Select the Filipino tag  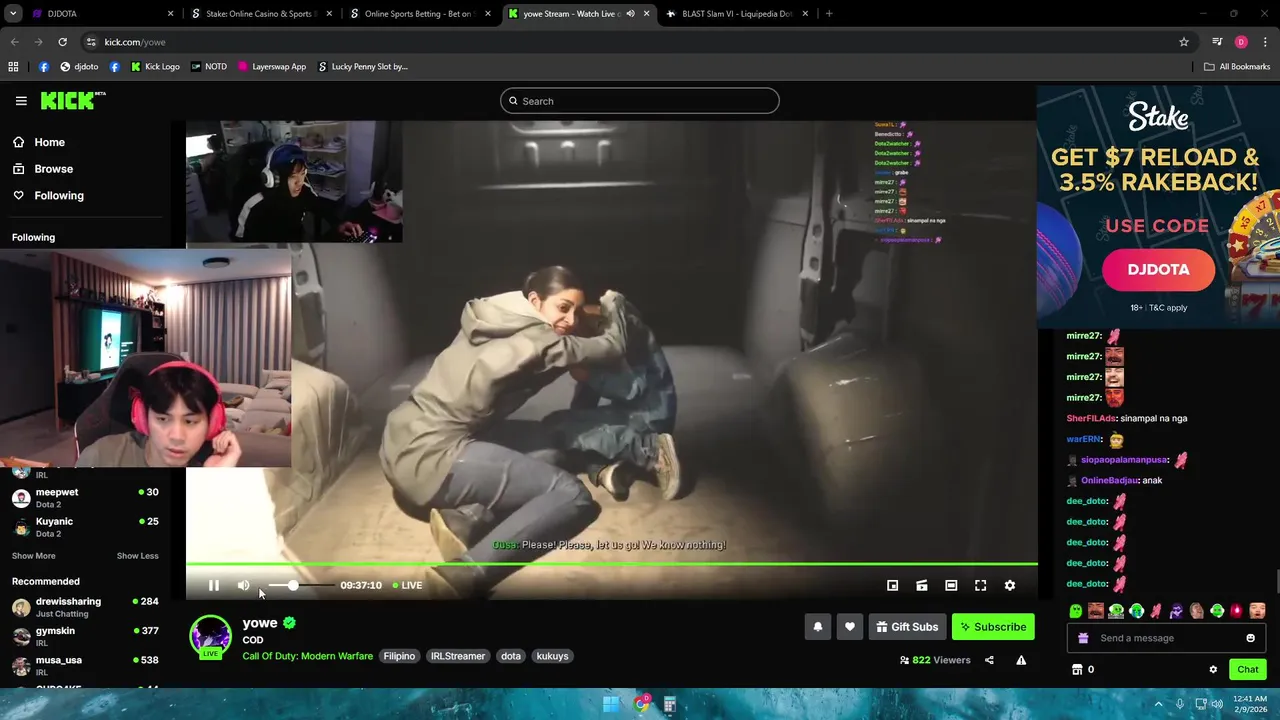(399, 656)
